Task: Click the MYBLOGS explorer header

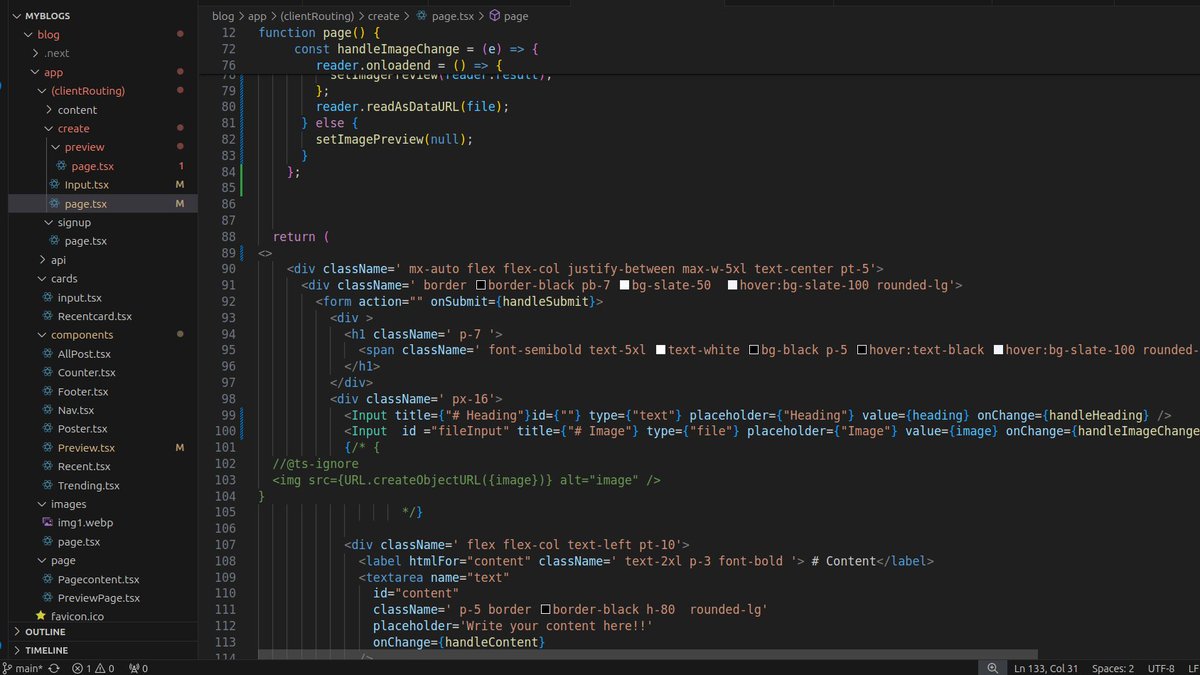Action: (46, 15)
